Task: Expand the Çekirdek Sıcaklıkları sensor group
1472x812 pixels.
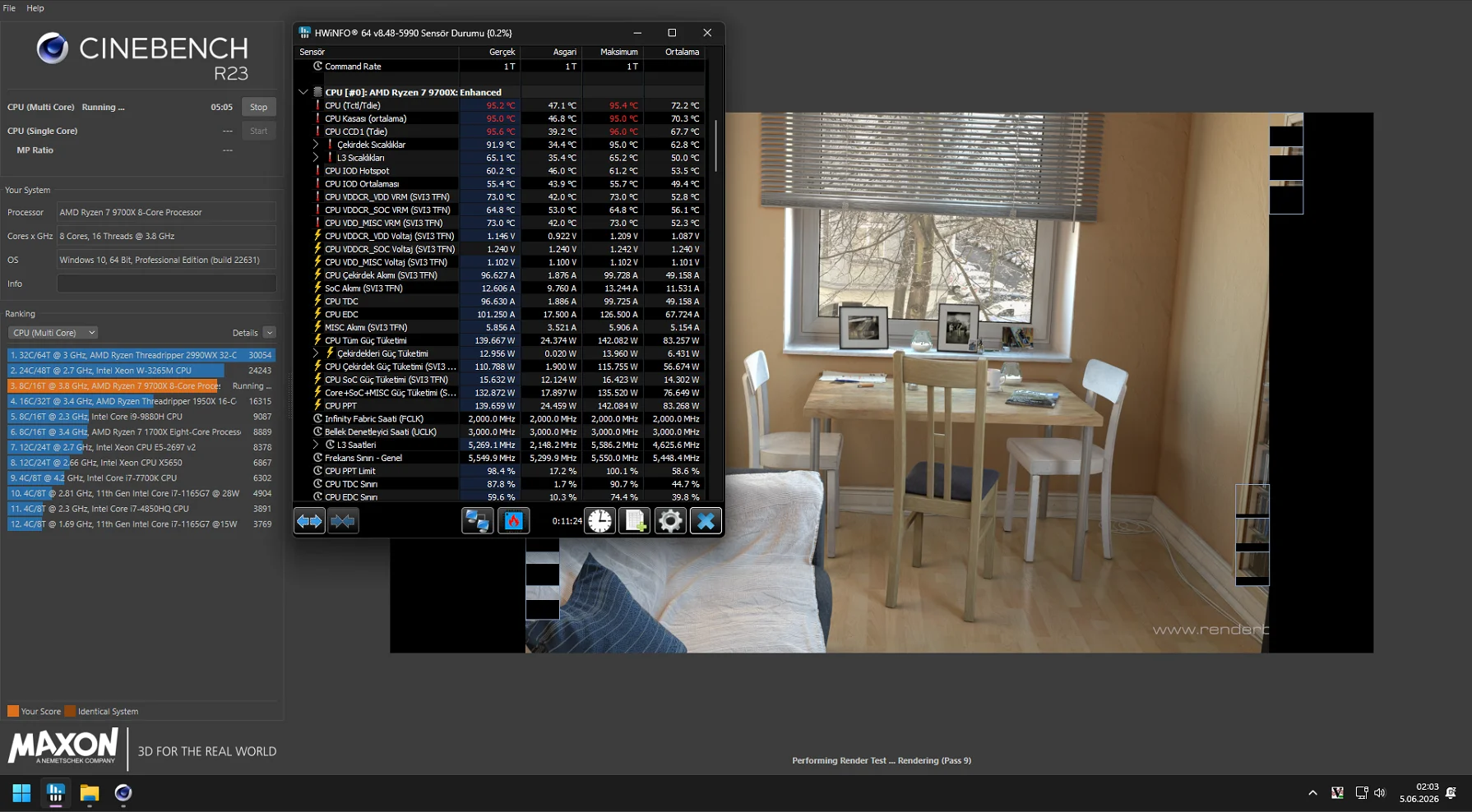Action: [316, 145]
